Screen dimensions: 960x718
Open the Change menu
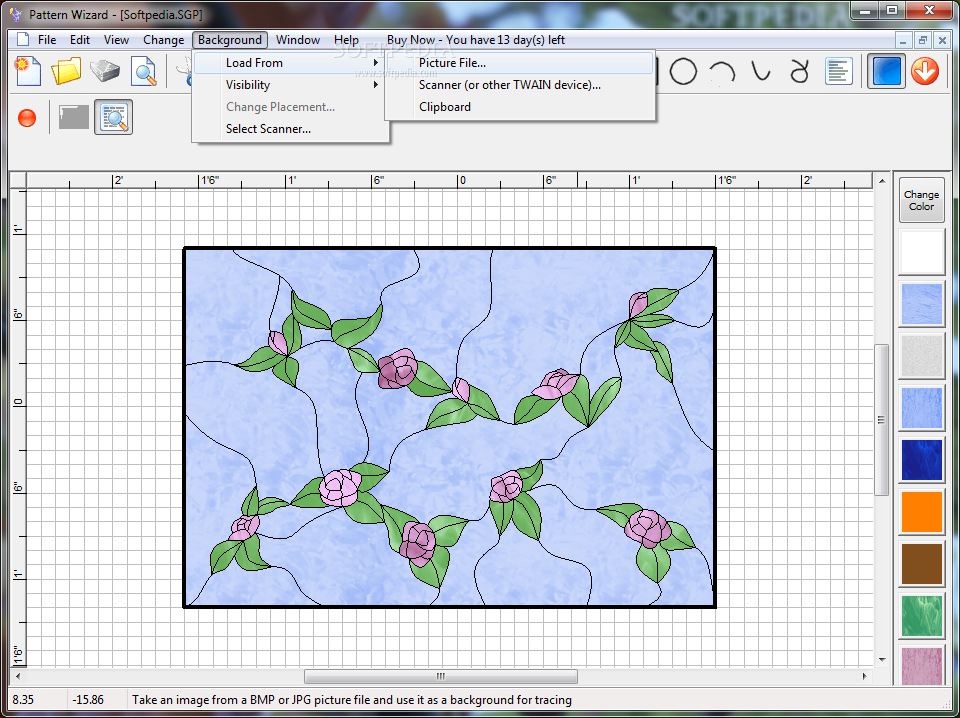click(x=163, y=40)
